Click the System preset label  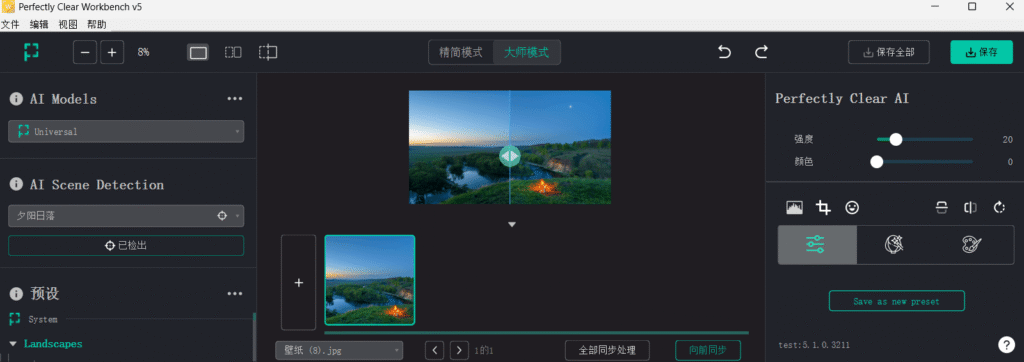(42, 320)
